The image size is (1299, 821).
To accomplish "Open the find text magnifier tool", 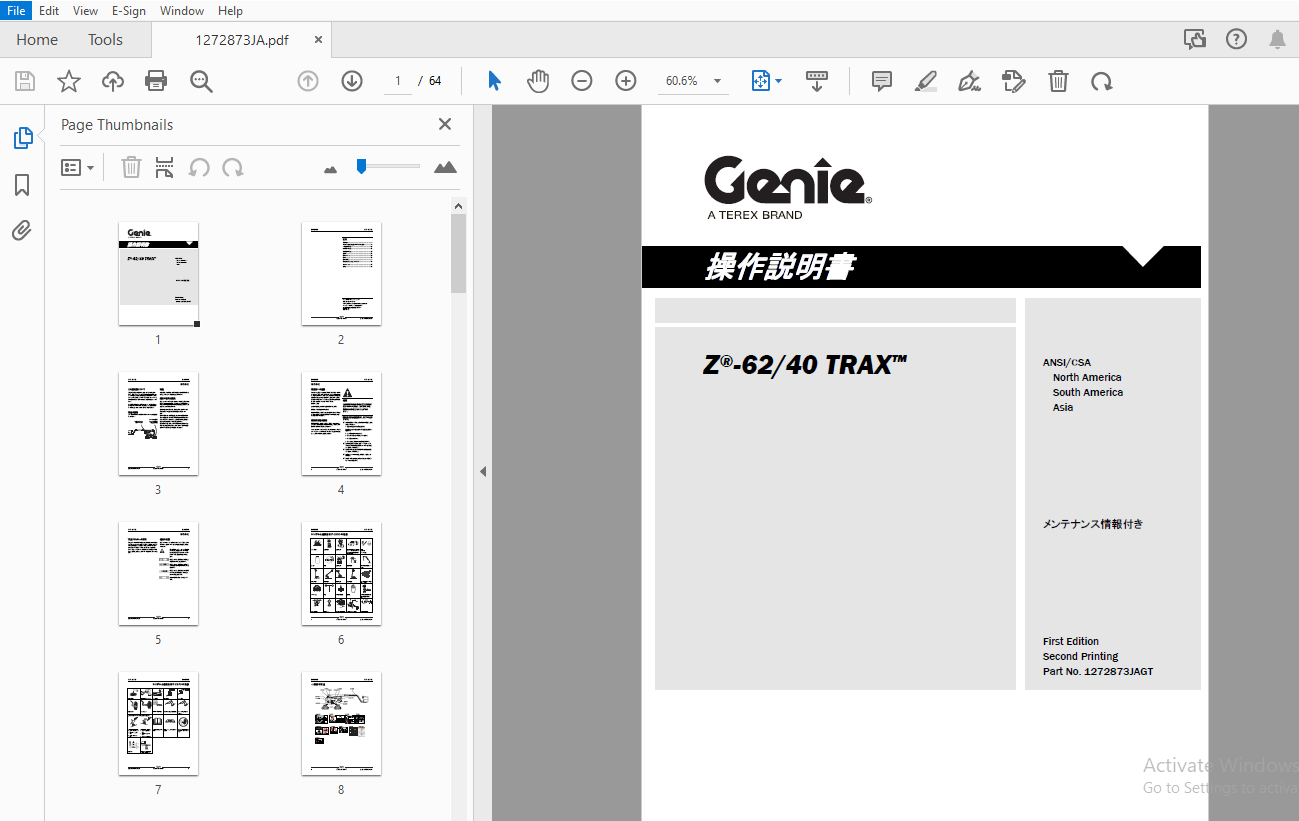I will click(202, 81).
